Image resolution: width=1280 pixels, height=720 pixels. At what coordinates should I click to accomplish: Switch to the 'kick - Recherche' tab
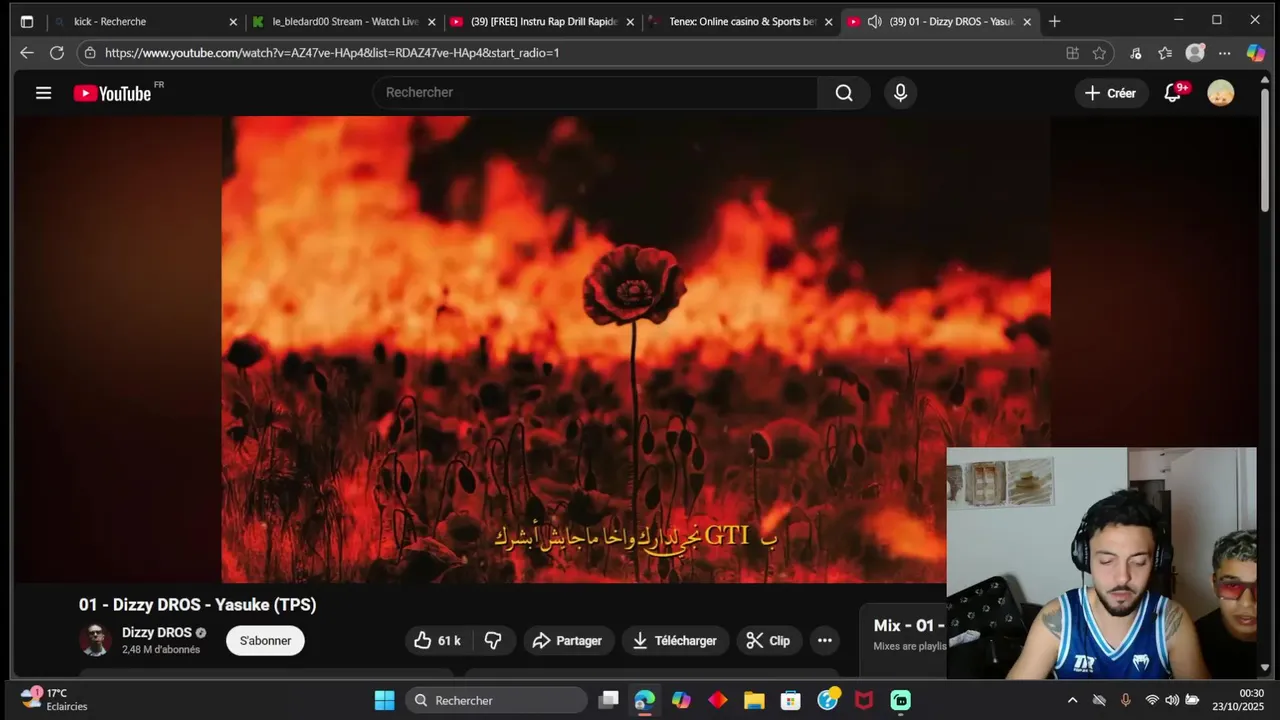(x=145, y=21)
